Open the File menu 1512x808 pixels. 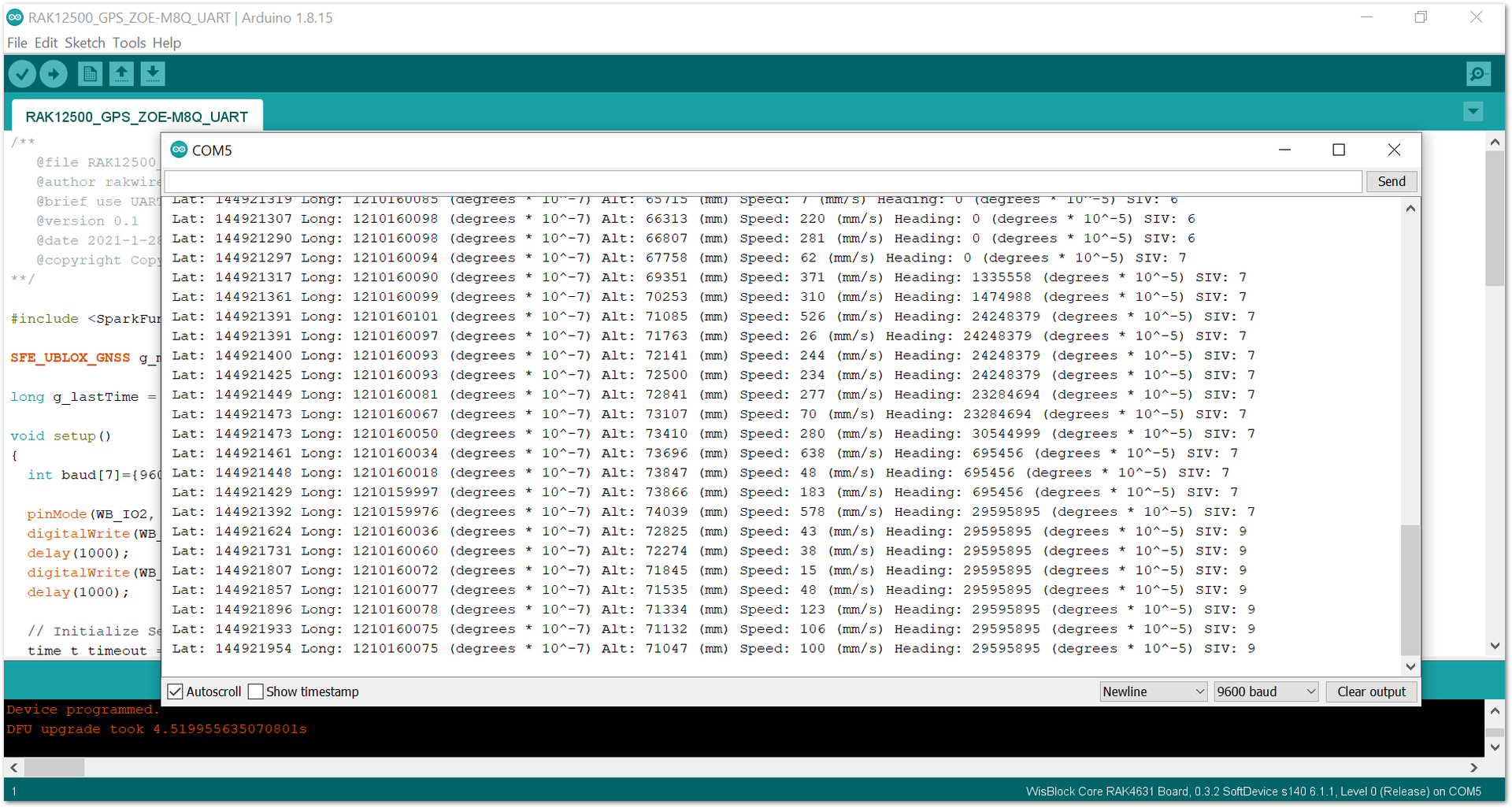(17, 43)
